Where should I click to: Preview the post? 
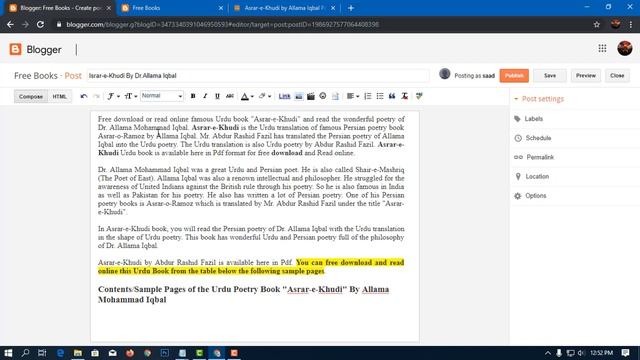tap(586, 76)
